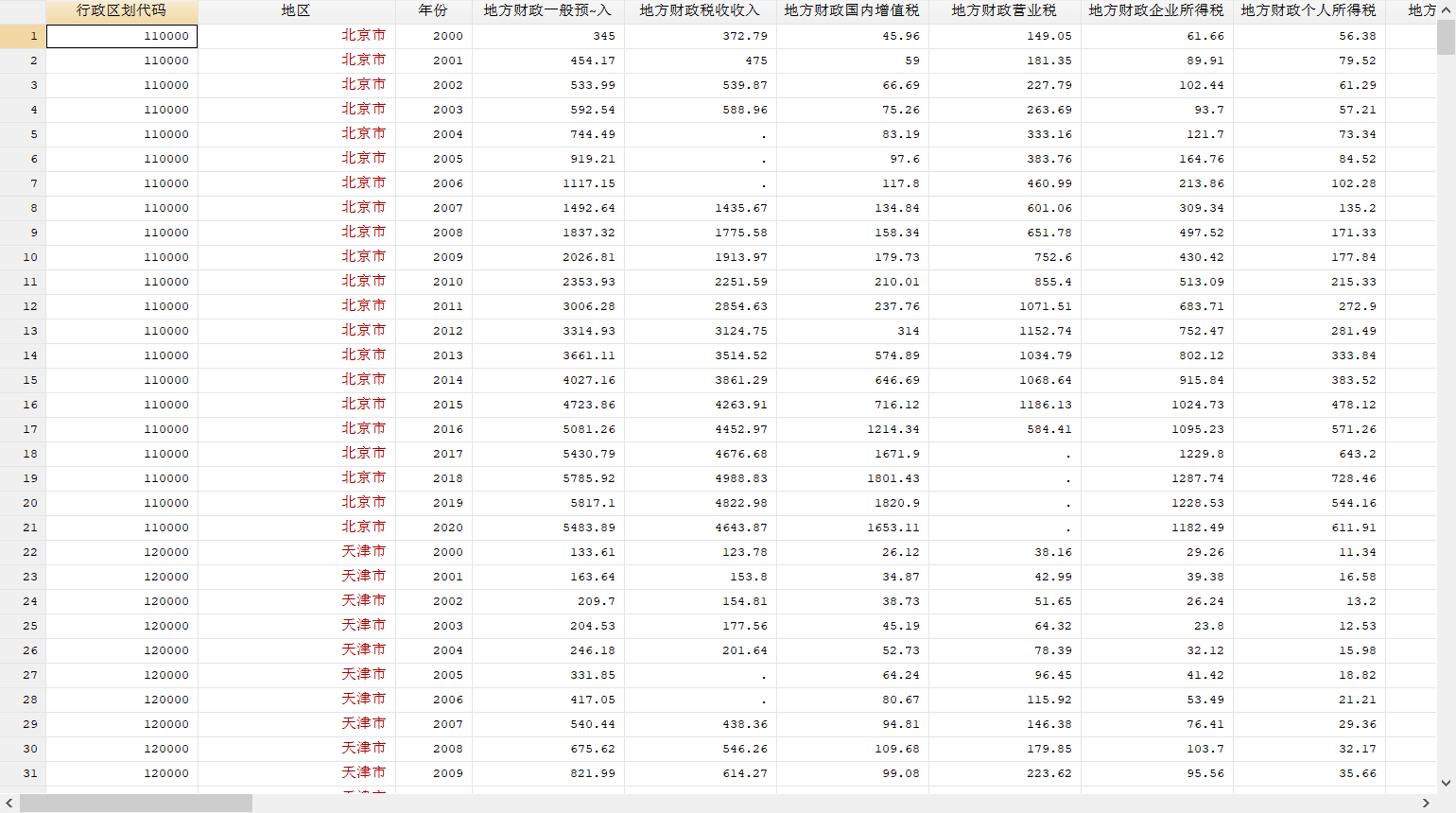Viewport: 1456px width, 813px height.
Task: Click the horizontal scrollbar left arrow
Action: (9, 804)
